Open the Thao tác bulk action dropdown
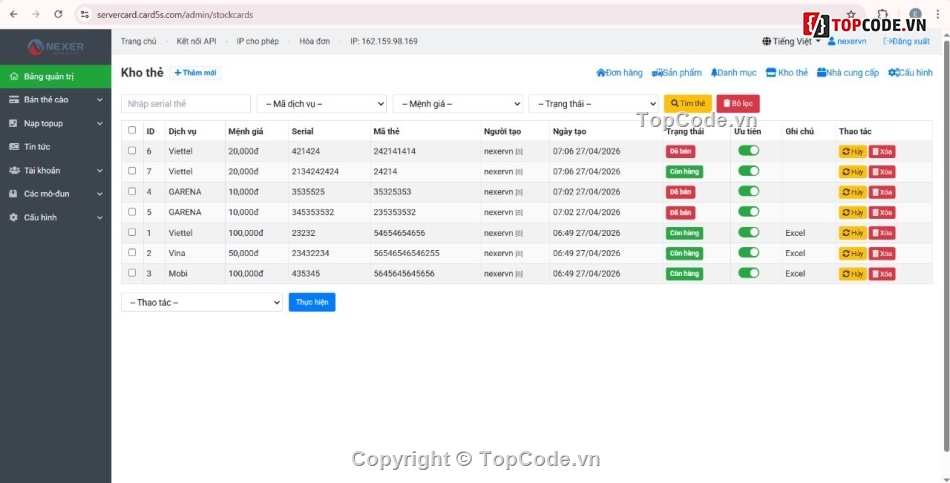This screenshot has height=483, width=950. [x=202, y=302]
